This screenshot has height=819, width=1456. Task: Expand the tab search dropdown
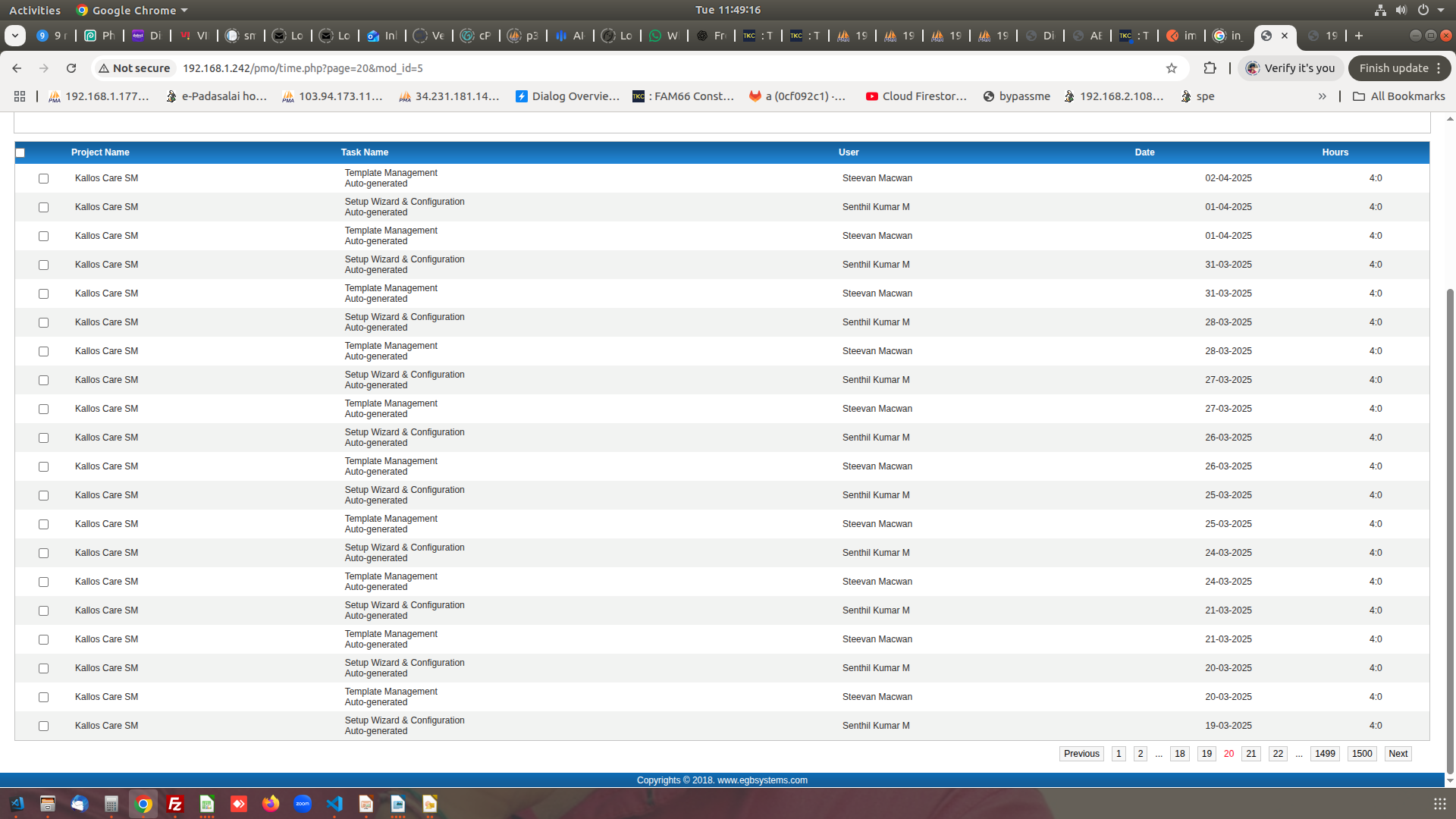15,36
